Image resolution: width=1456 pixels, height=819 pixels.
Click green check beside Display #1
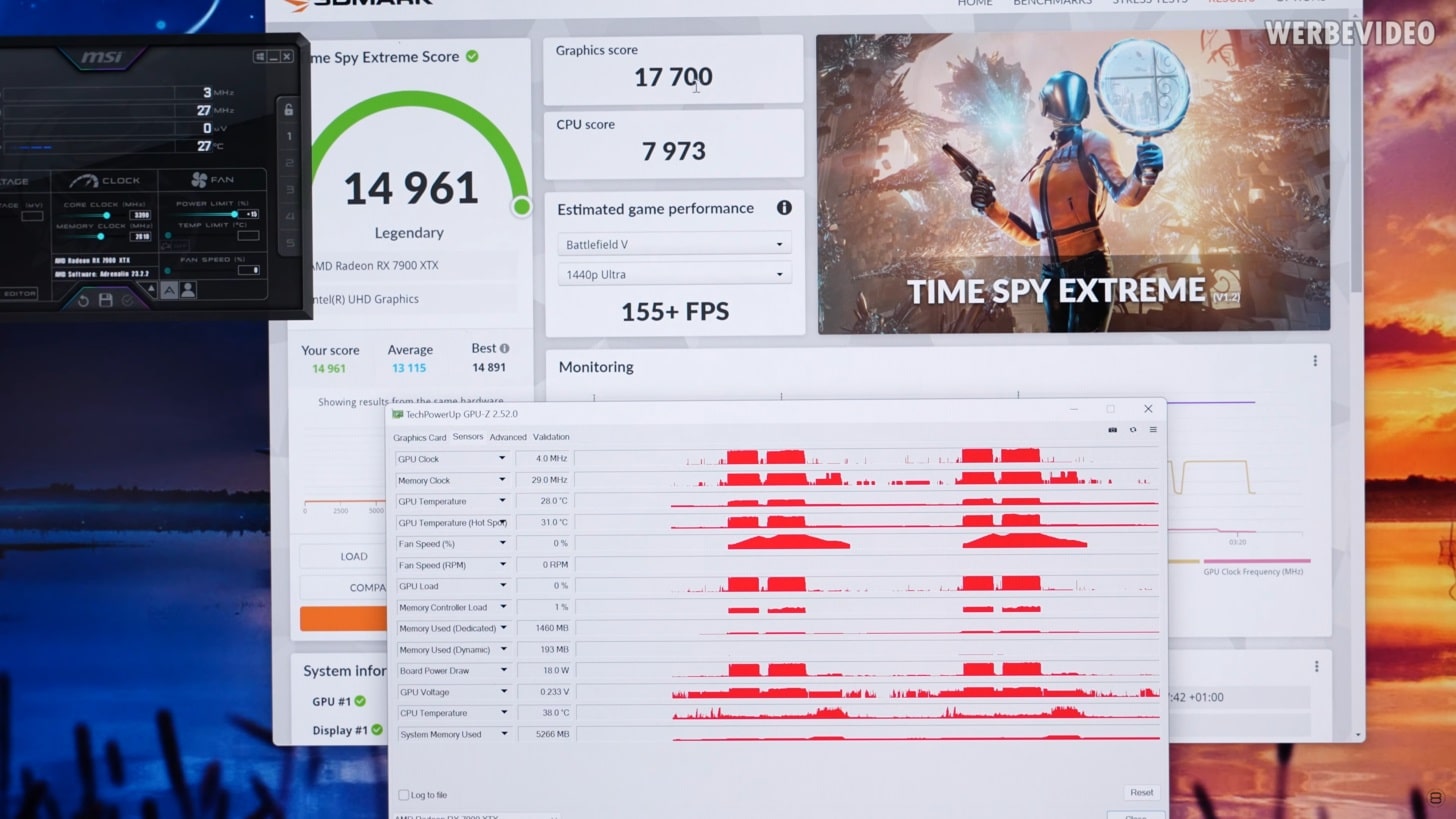[x=377, y=730]
